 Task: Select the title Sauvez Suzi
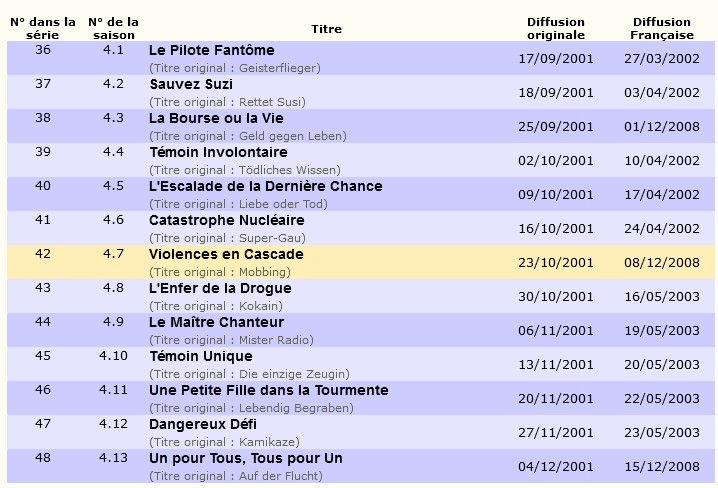(192, 84)
